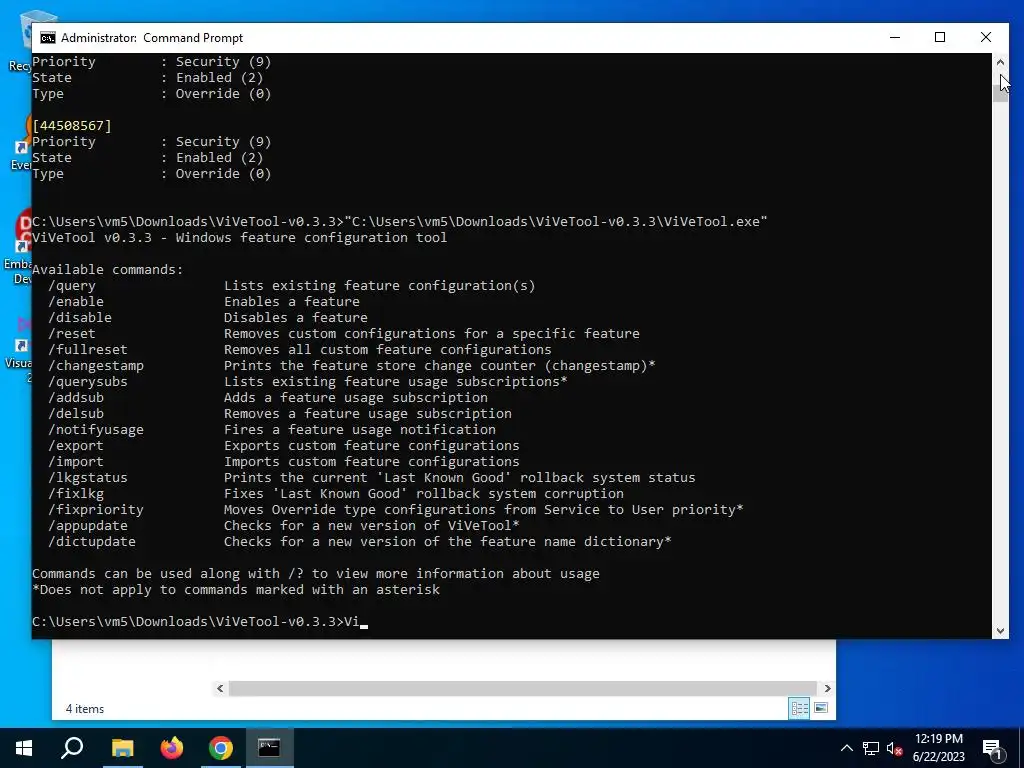Click the 'Available commands:' heading
Screen dimensions: 1024x768
tap(108, 270)
